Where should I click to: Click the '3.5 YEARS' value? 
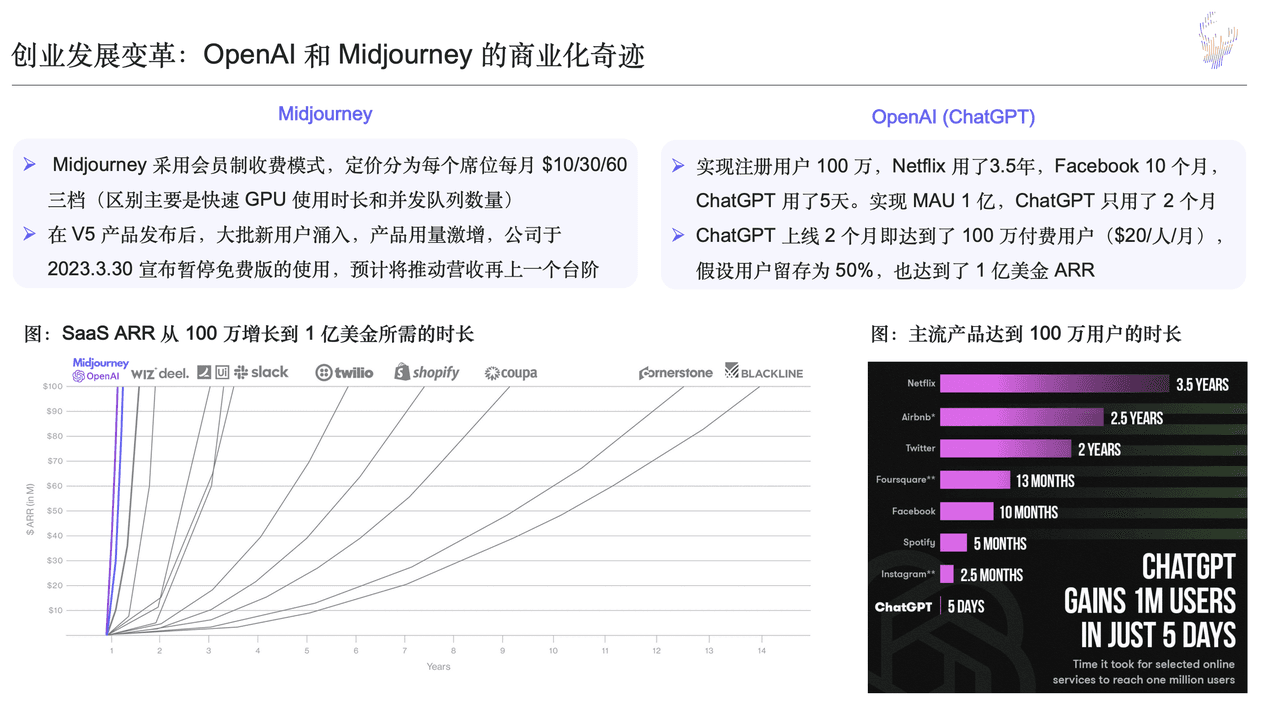point(1202,385)
